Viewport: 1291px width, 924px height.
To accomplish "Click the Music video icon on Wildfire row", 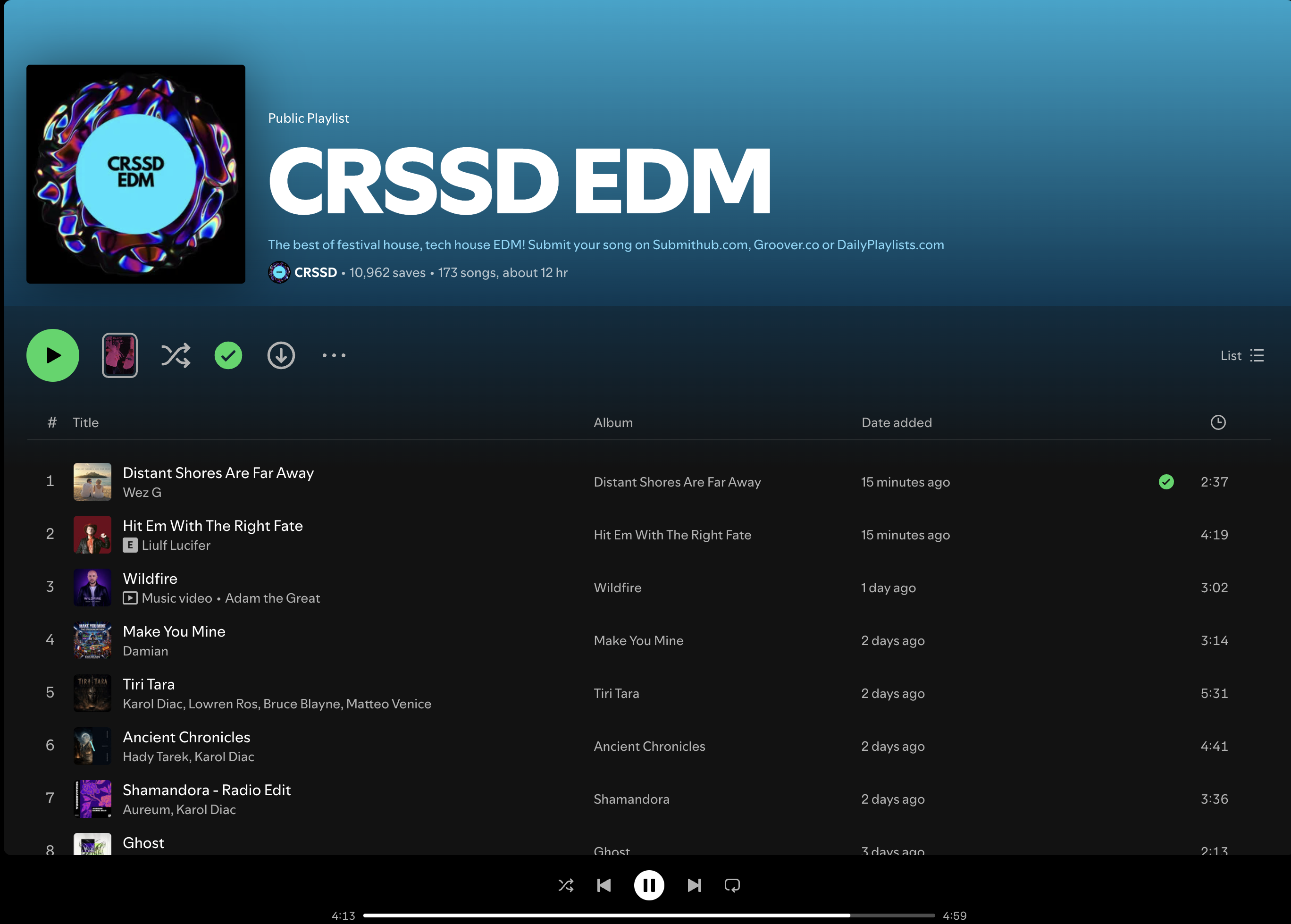I will tap(130, 598).
